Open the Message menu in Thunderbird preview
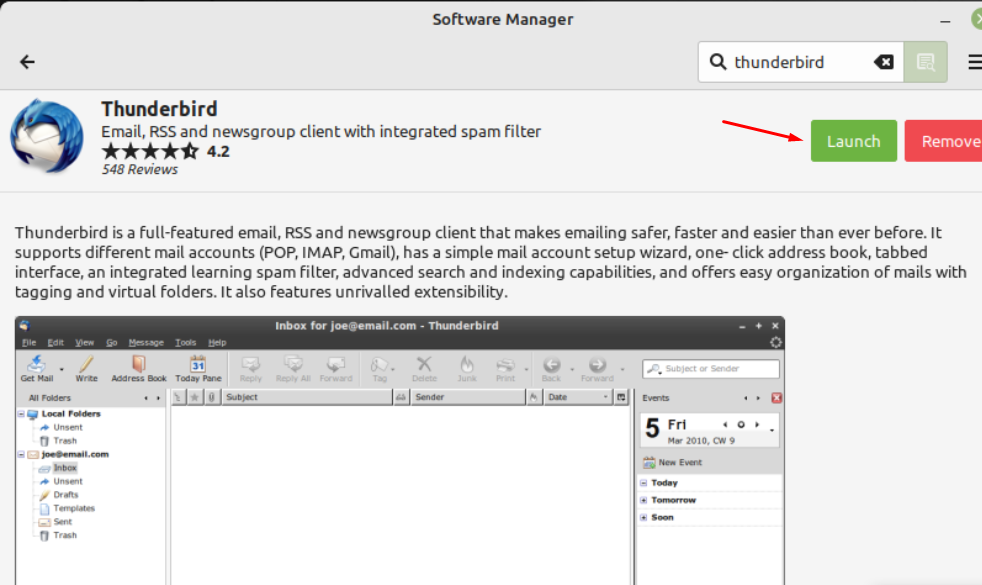The width and height of the screenshot is (982, 585). tap(146, 343)
